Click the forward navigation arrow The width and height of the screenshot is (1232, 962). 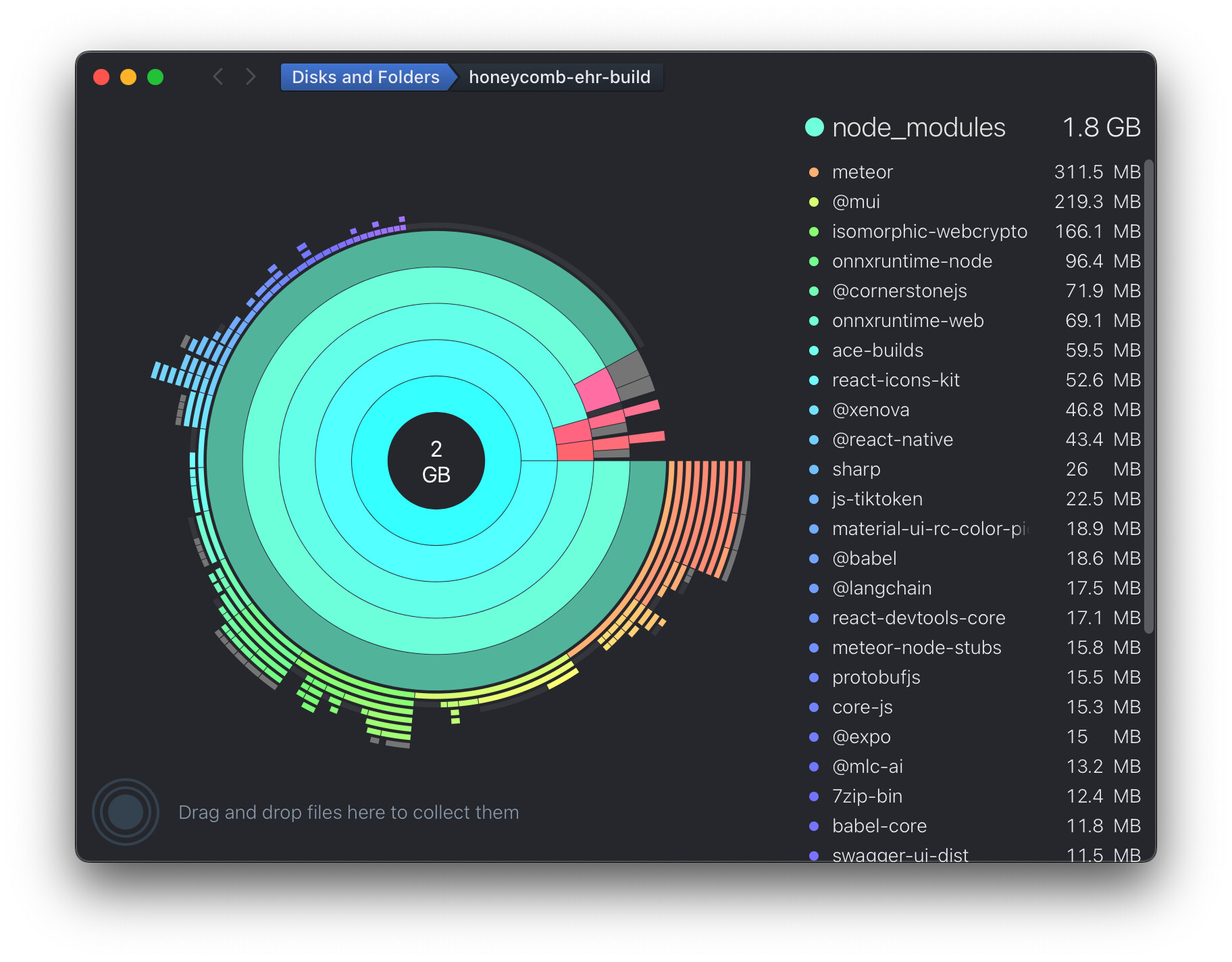coord(251,77)
